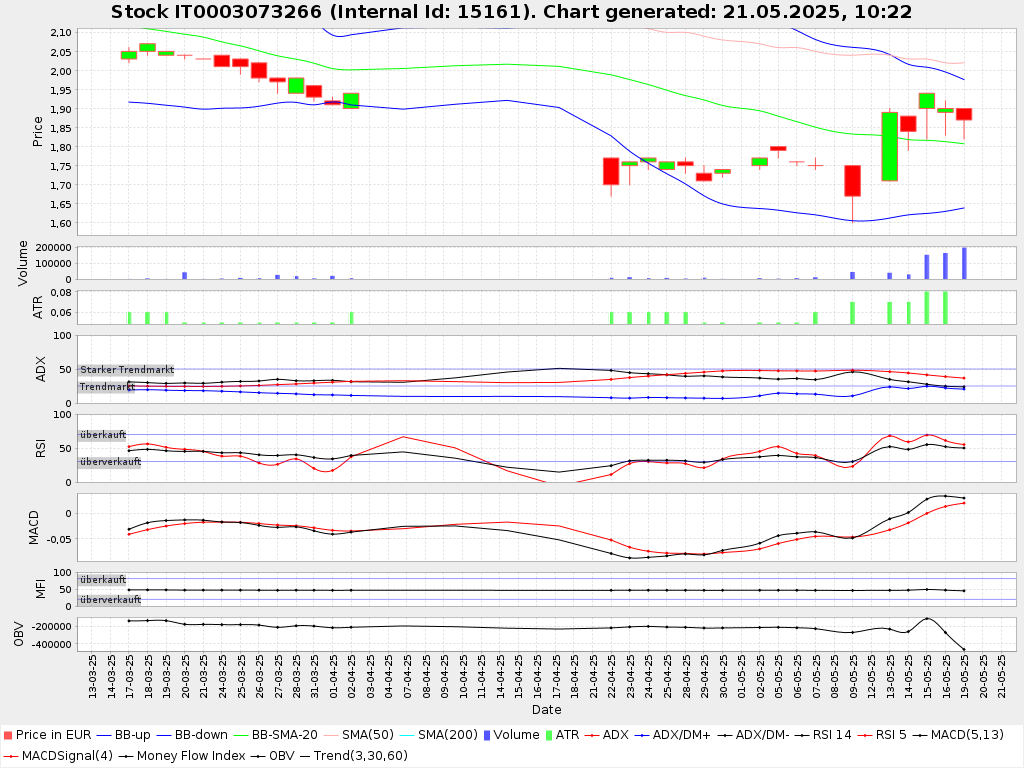The height and width of the screenshot is (768, 1024).
Task: Click the ADX/DM- legend label
Action: [x=763, y=735]
